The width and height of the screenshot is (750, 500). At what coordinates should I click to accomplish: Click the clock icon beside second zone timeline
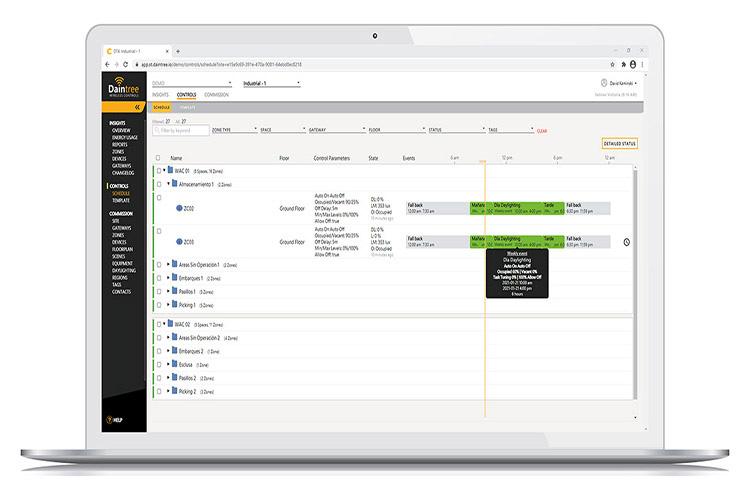[627, 243]
